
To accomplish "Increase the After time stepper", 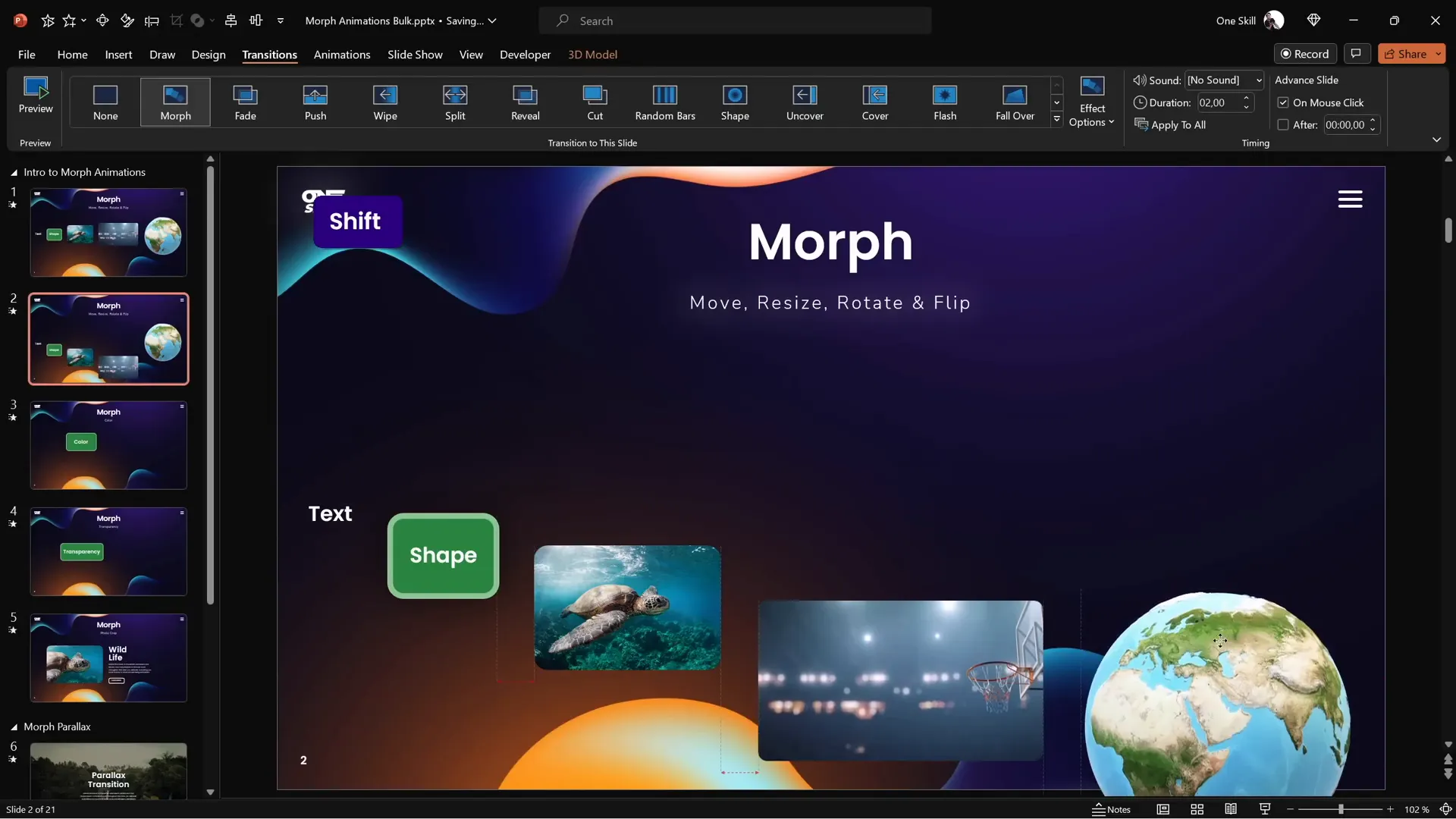I will (1373, 121).
